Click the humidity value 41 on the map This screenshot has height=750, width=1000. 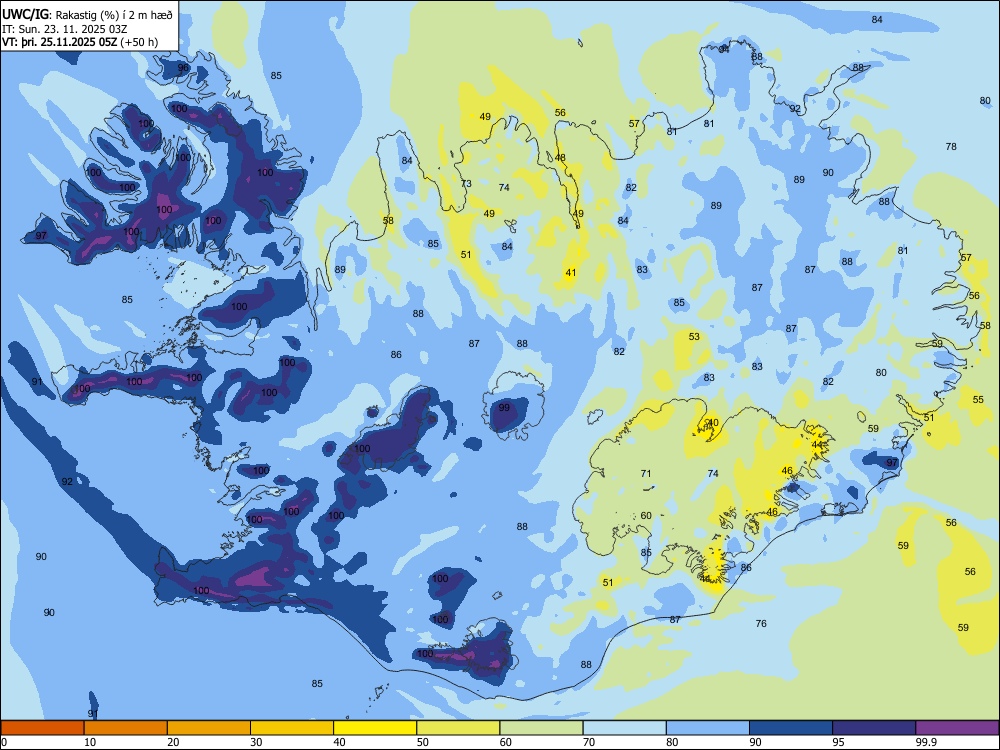[x=571, y=272]
